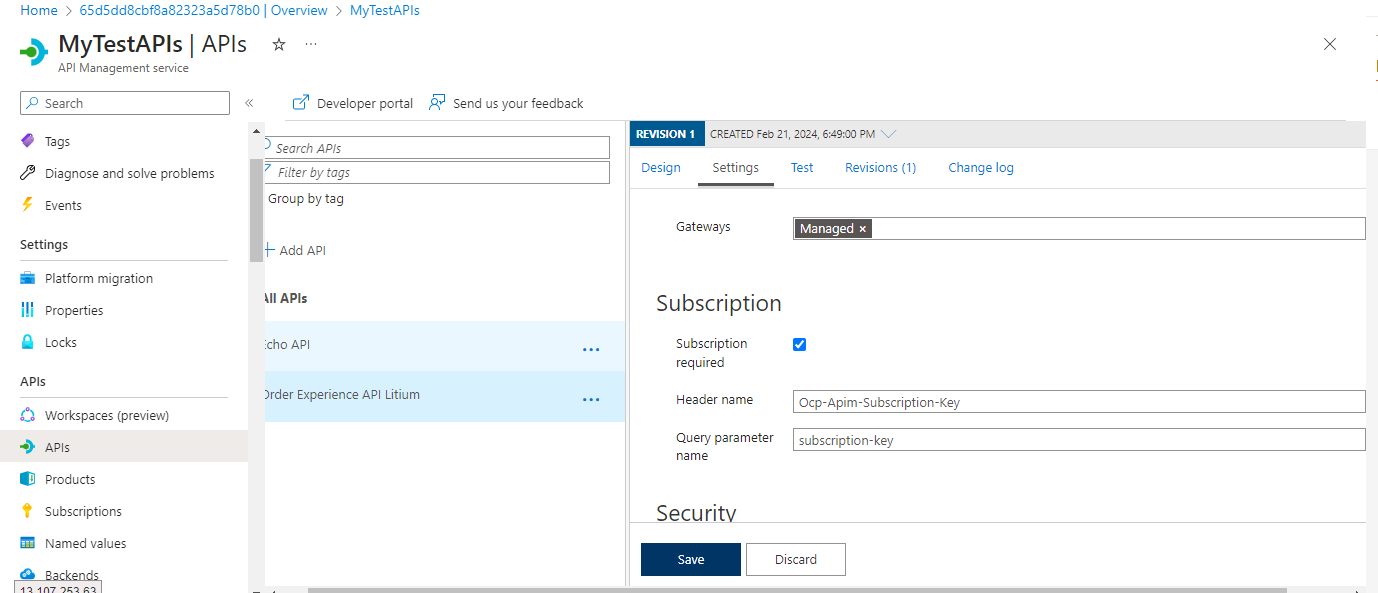The width and height of the screenshot is (1378, 593).
Task: Open the Test tab
Action: 802,167
